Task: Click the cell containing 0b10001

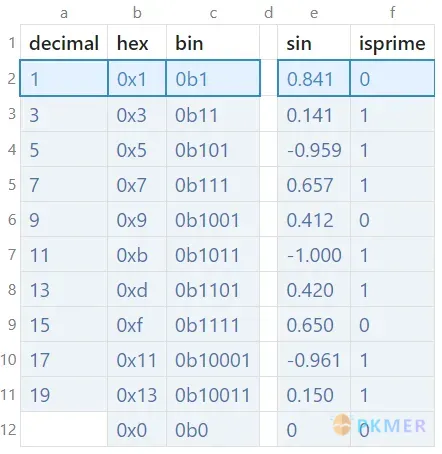Action: point(213,360)
